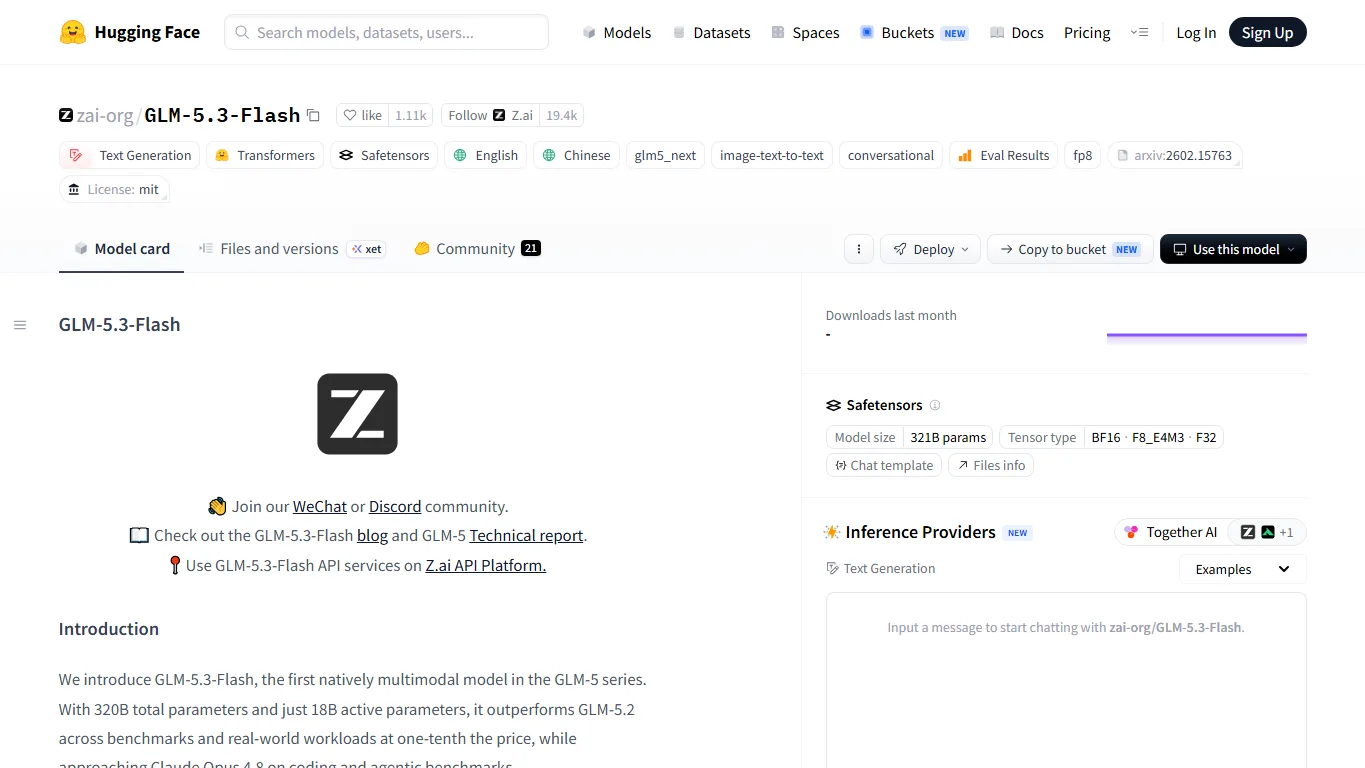Click the downloads last month chart line
The height and width of the screenshot is (768, 1365).
(x=1207, y=336)
